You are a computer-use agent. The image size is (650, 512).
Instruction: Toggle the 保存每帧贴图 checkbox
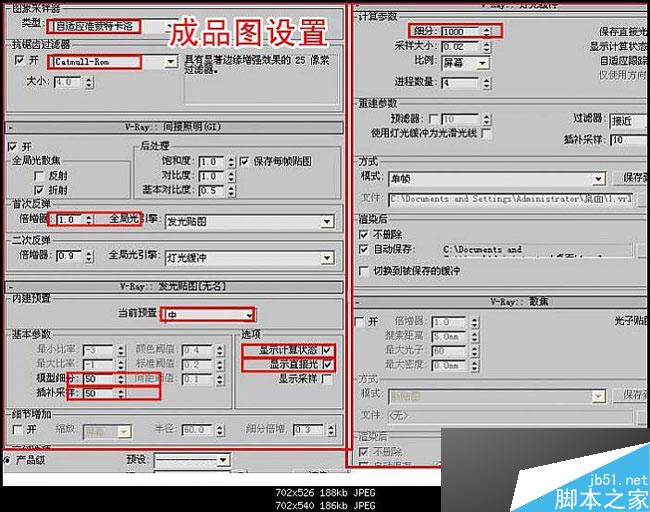click(245, 161)
